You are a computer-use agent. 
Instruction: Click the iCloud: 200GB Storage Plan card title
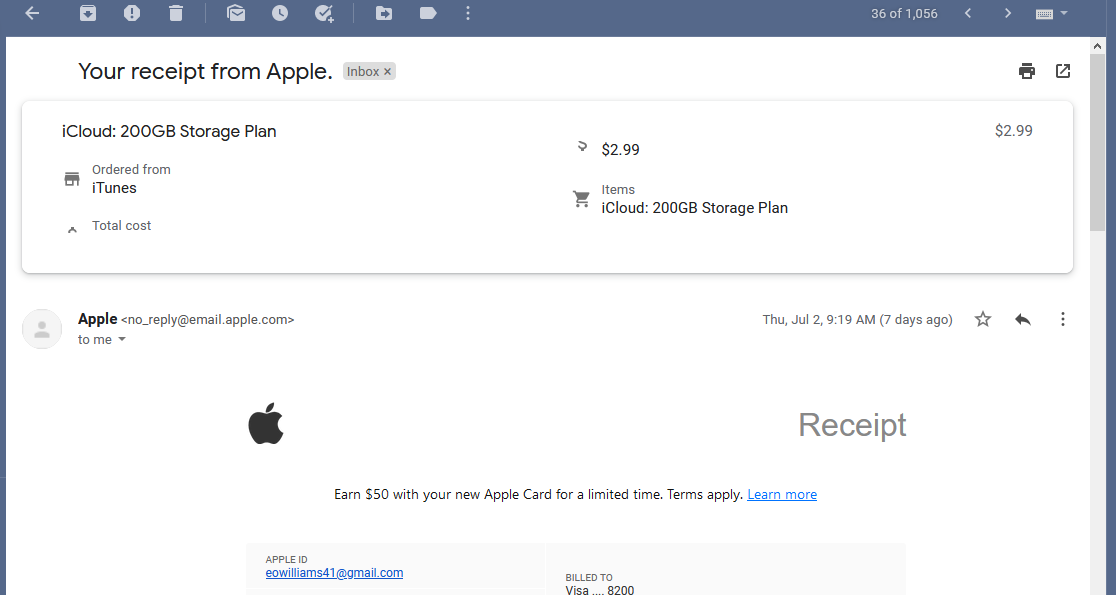[x=169, y=131]
